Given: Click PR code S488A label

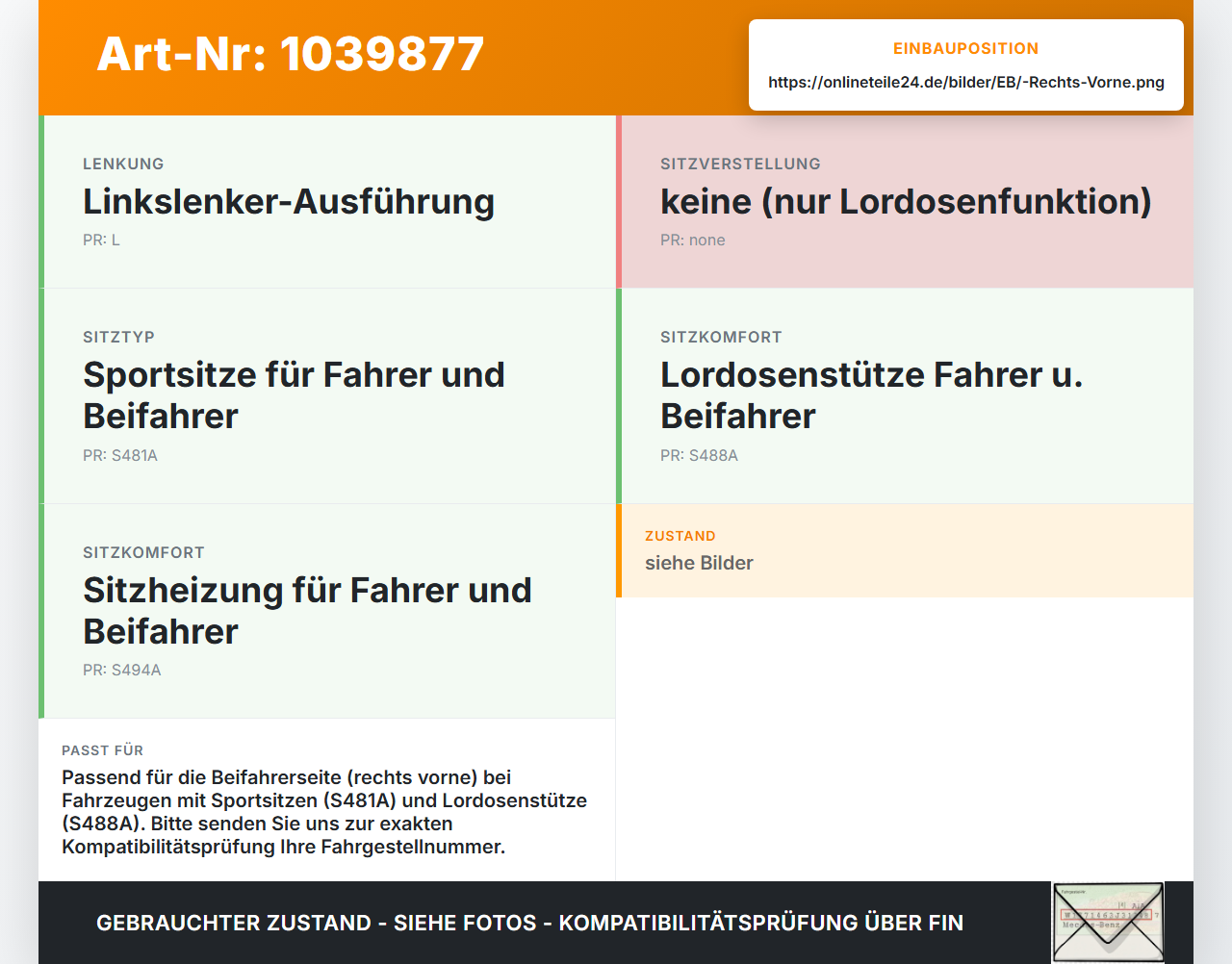Looking at the screenshot, I should click(x=699, y=455).
